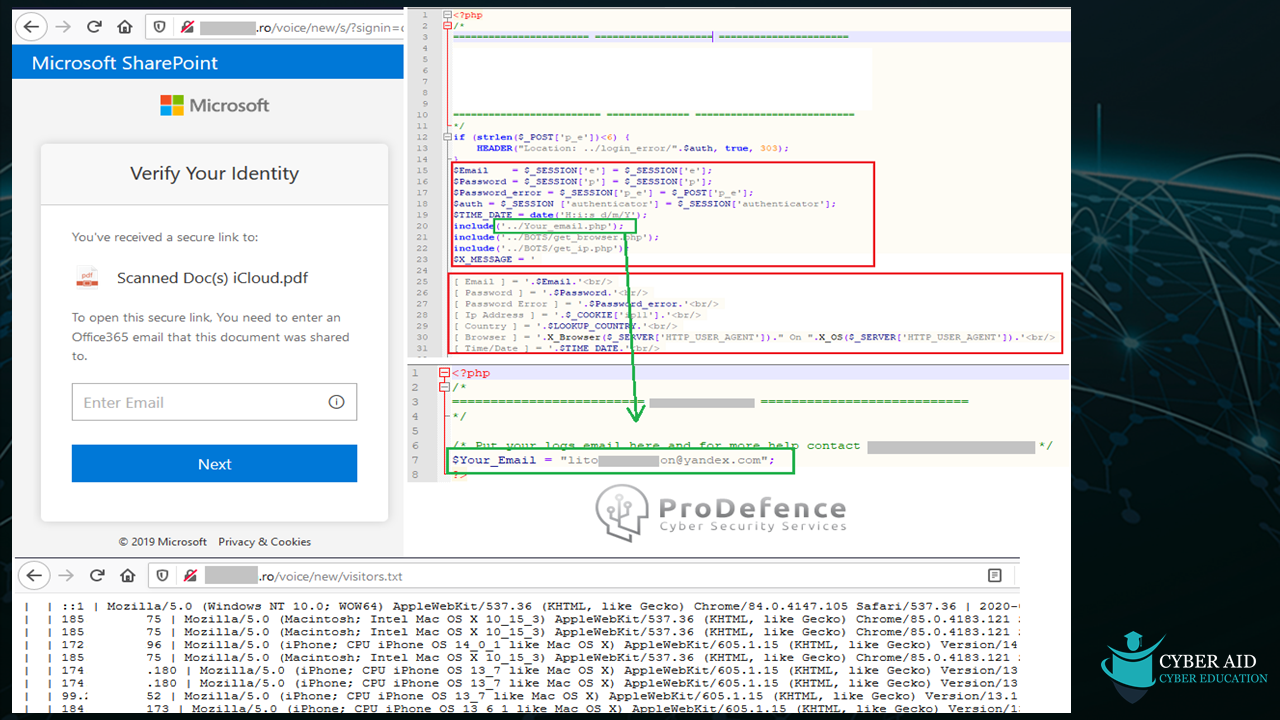Click the $X_MESSAGE = ' code line
The width and height of the screenshot is (1280, 720).
(x=494, y=259)
